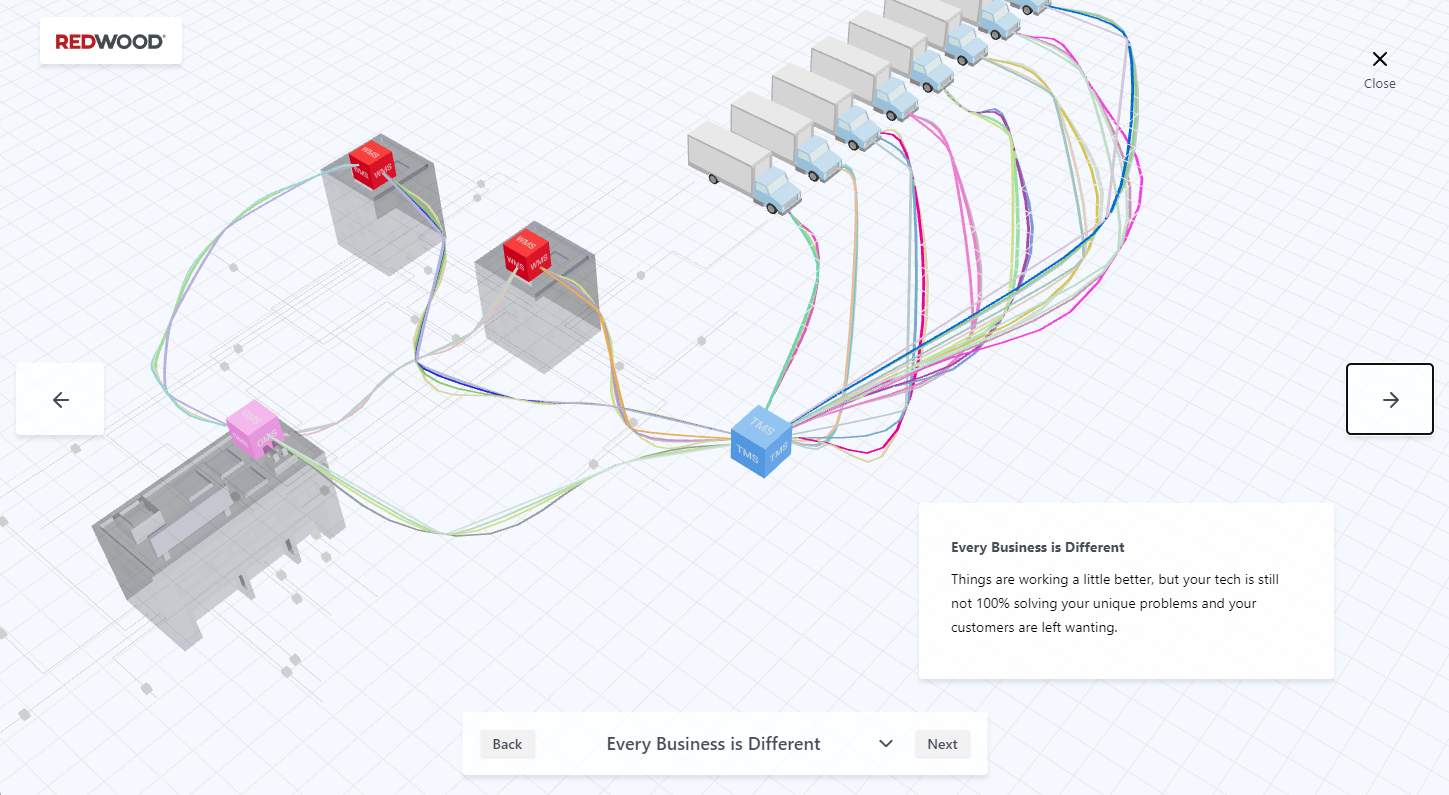Image resolution: width=1449 pixels, height=795 pixels.
Task: Advance to the next slide with the right arrow
Action: (1390, 399)
